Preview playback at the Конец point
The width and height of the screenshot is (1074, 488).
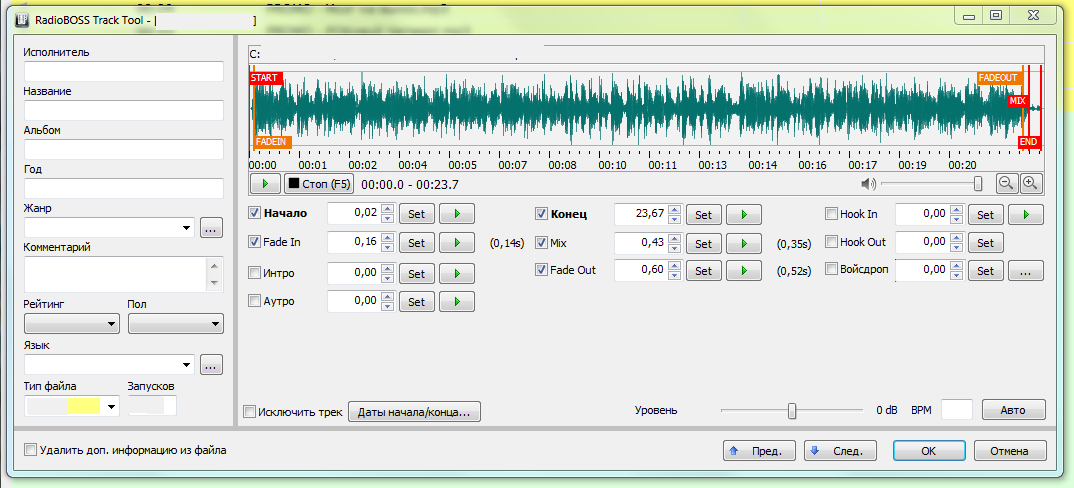click(744, 215)
